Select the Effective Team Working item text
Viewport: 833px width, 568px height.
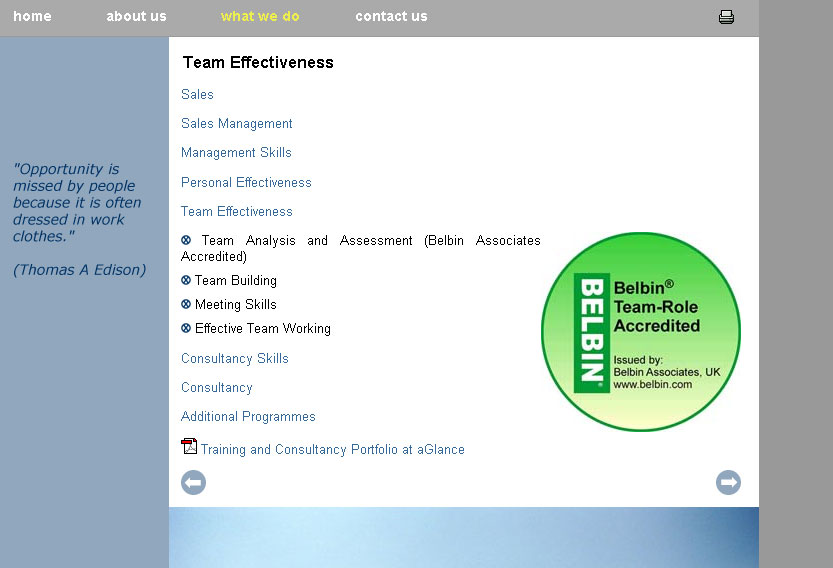click(x=263, y=328)
